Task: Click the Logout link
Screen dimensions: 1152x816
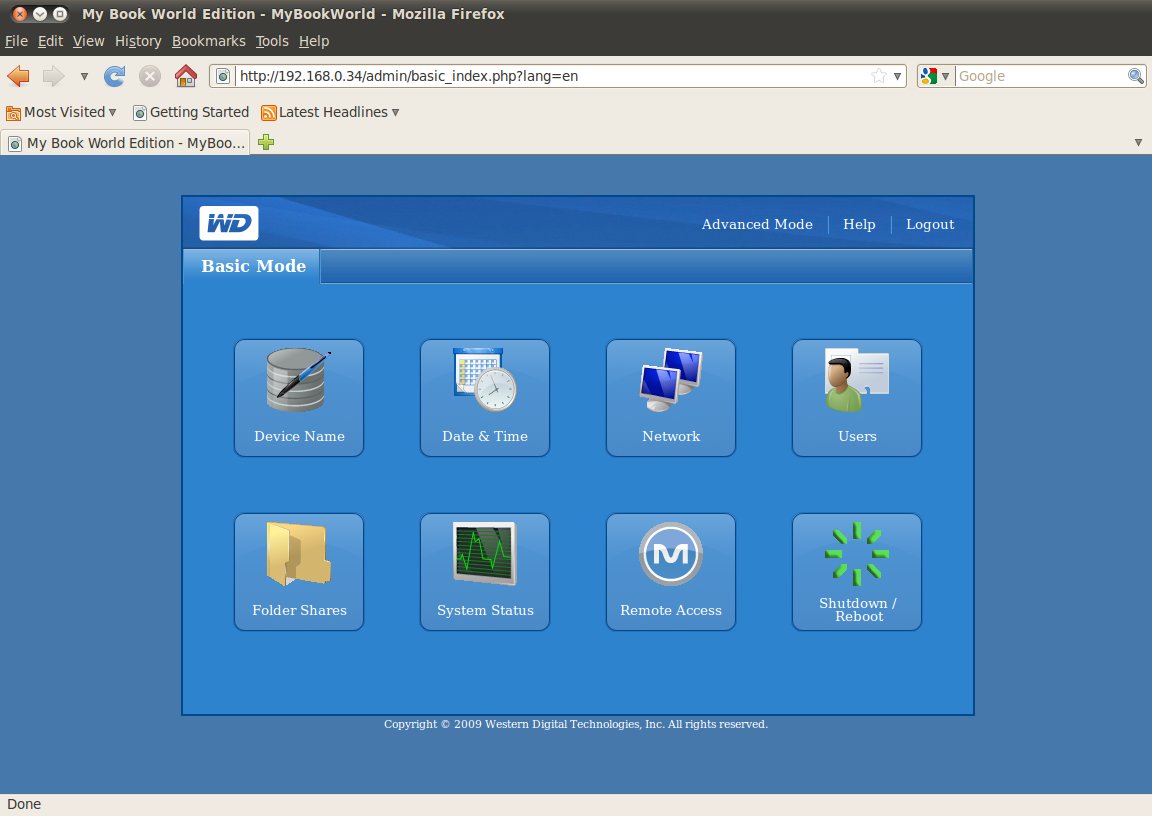Action: pyautogui.click(x=930, y=224)
